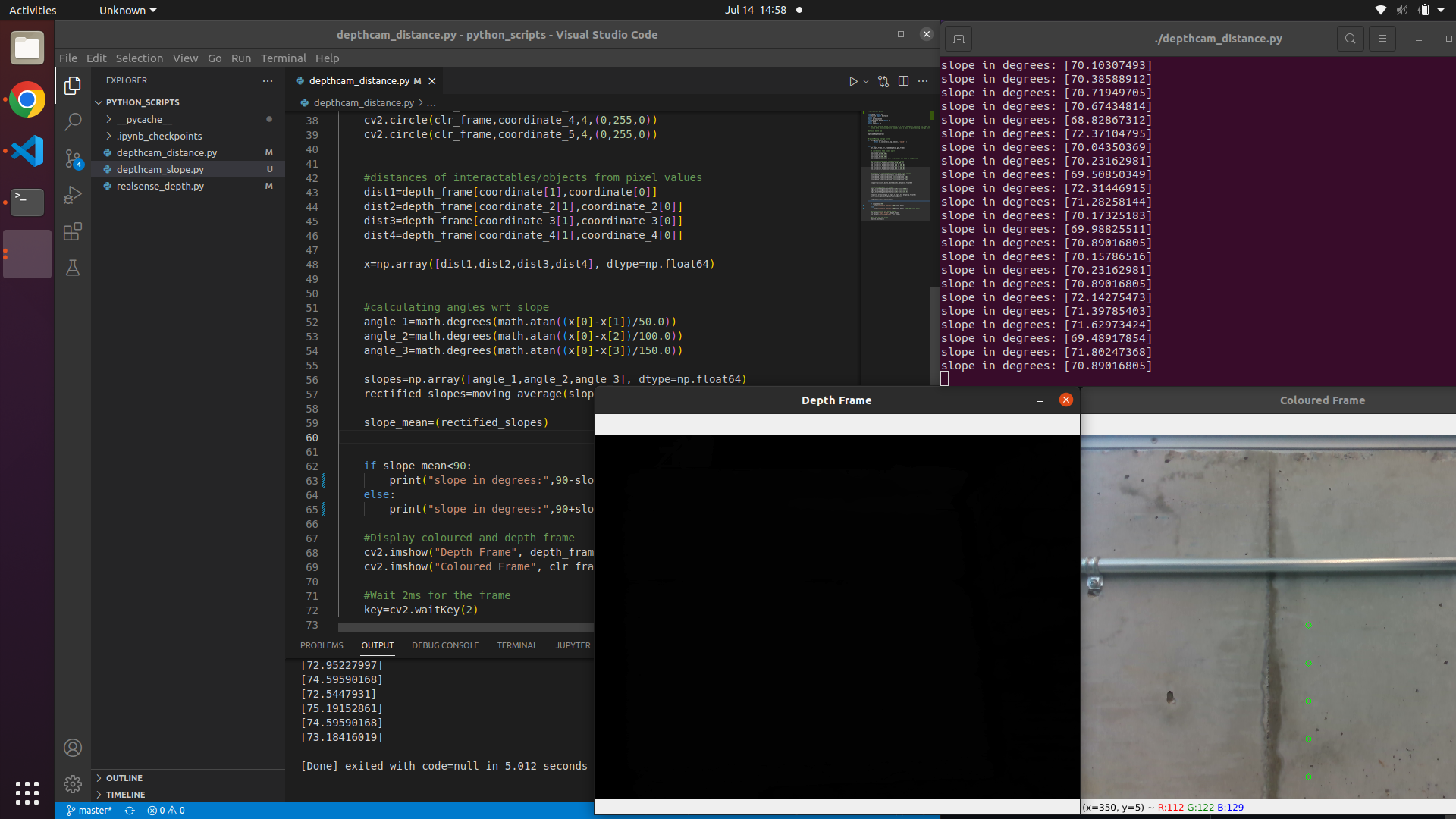Open the Run and Debug view
The height and width of the screenshot is (819, 1456).
click(x=73, y=195)
